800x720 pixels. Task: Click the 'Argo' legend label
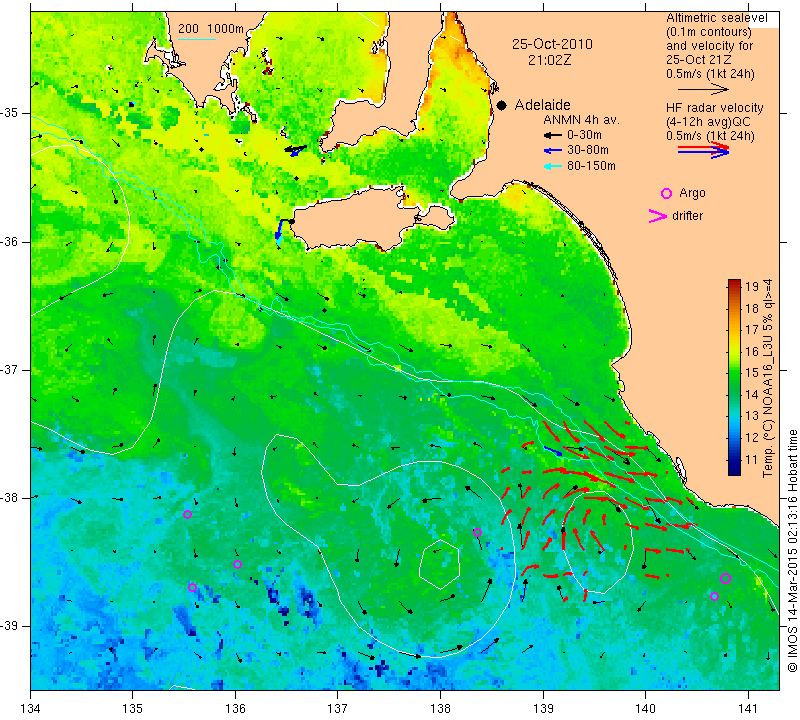tap(692, 193)
